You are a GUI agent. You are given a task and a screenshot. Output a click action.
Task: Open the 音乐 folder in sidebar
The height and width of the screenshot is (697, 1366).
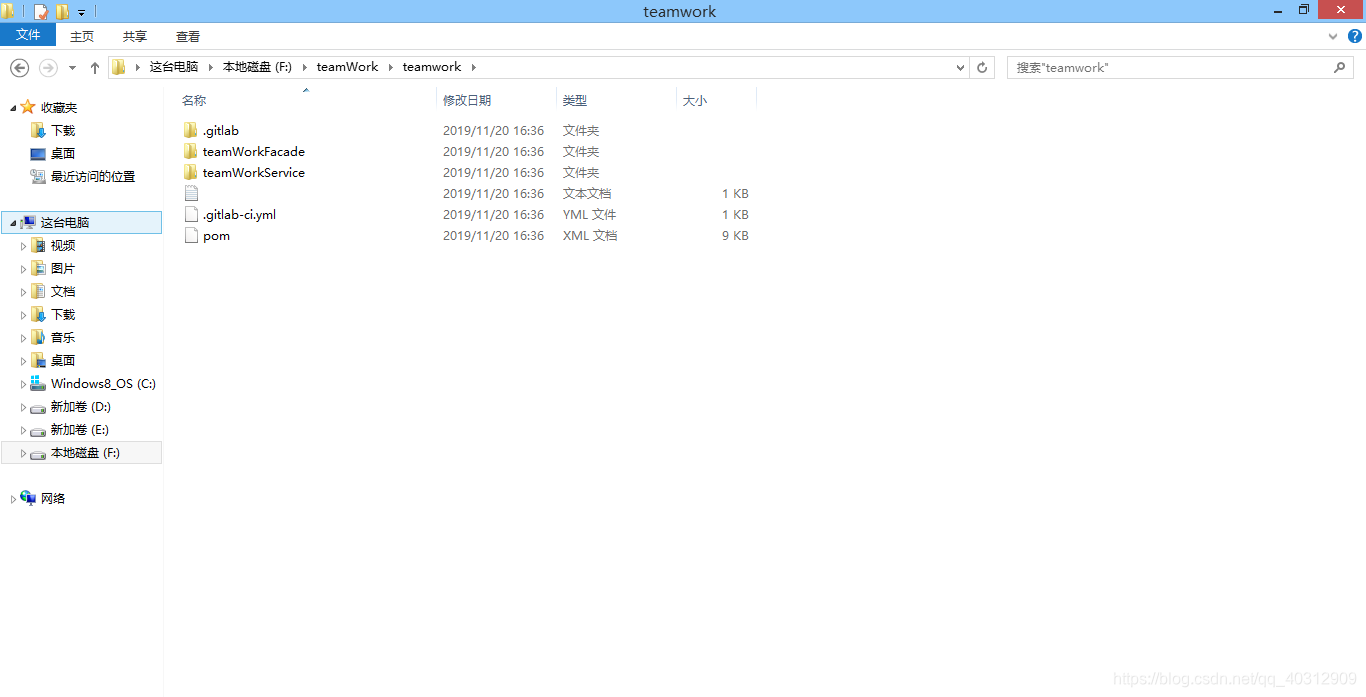point(63,338)
